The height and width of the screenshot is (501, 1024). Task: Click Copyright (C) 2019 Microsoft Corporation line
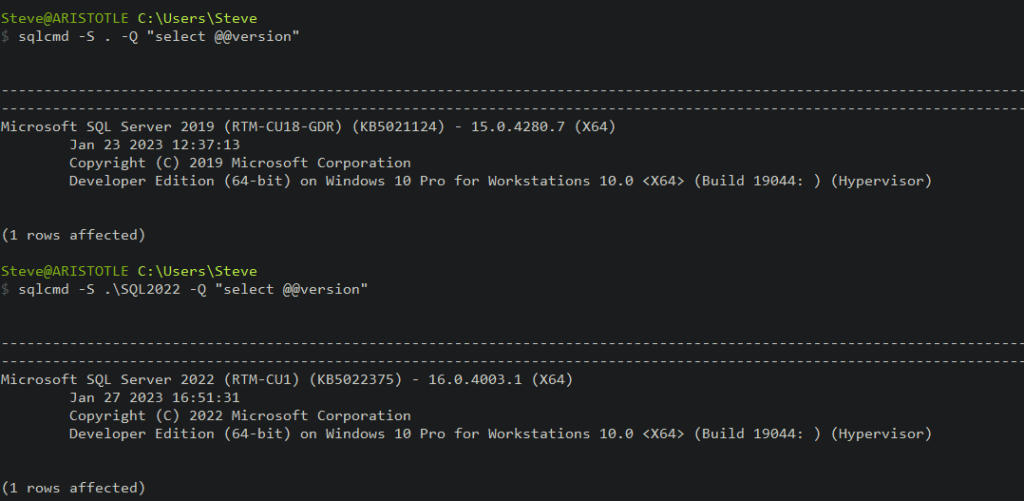point(239,163)
